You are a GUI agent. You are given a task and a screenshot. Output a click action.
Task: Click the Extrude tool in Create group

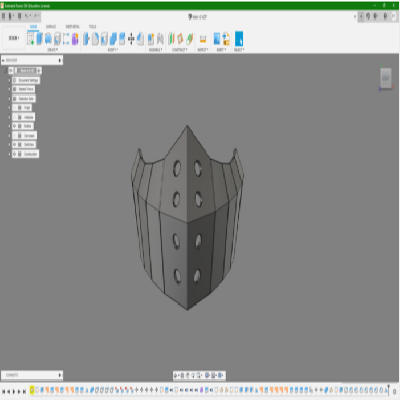(x=40, y=39)
